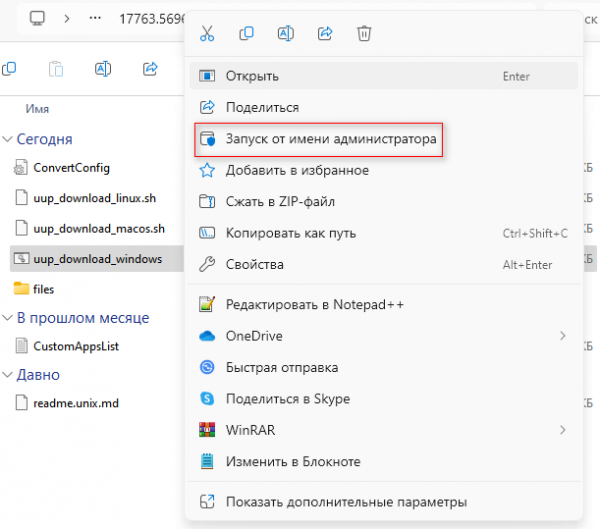This screenshot has height=529, width=600.
Task: Click the zip folder icon beside 'Сжать в ZIP-файл'
Action: [x=207, y=201]
